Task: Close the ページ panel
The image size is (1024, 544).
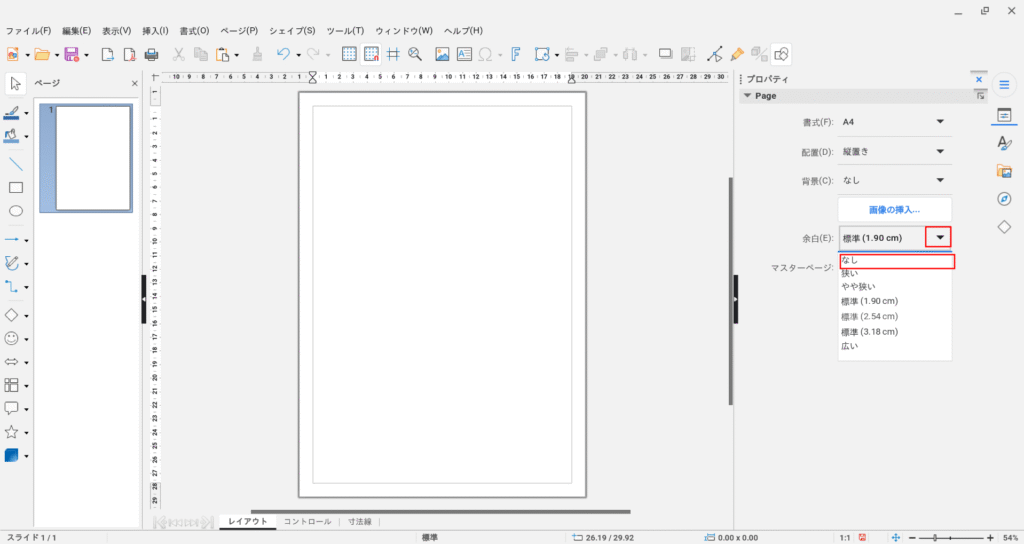Action: point(135,84)
